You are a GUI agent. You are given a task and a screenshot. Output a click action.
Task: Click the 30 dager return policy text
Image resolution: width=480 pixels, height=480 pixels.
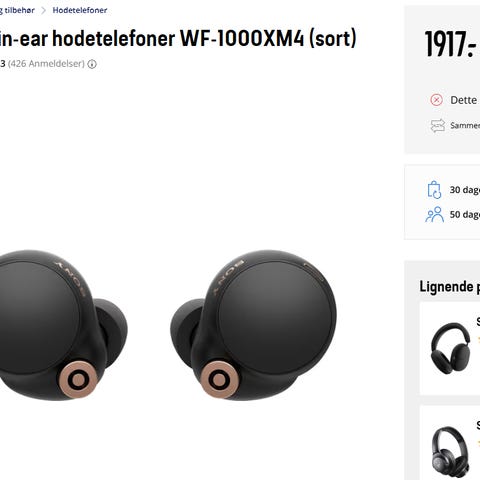tap(465, 190)
